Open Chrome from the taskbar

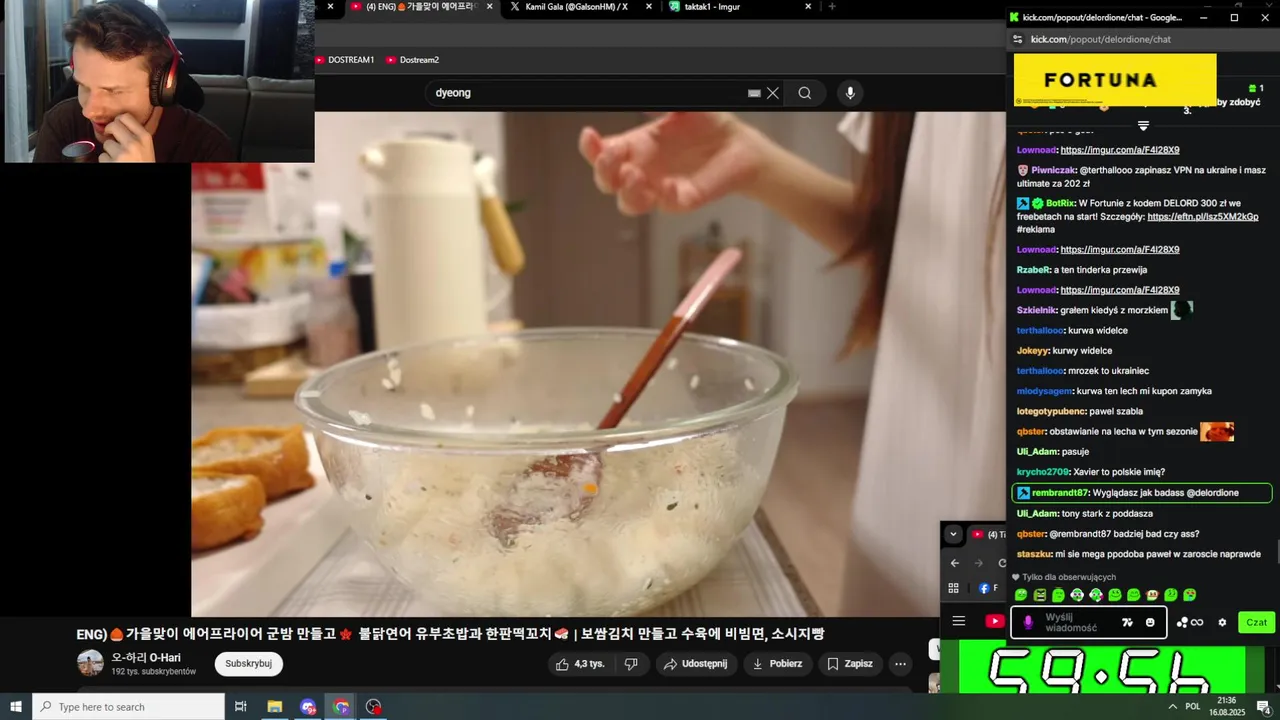(341, 707)
